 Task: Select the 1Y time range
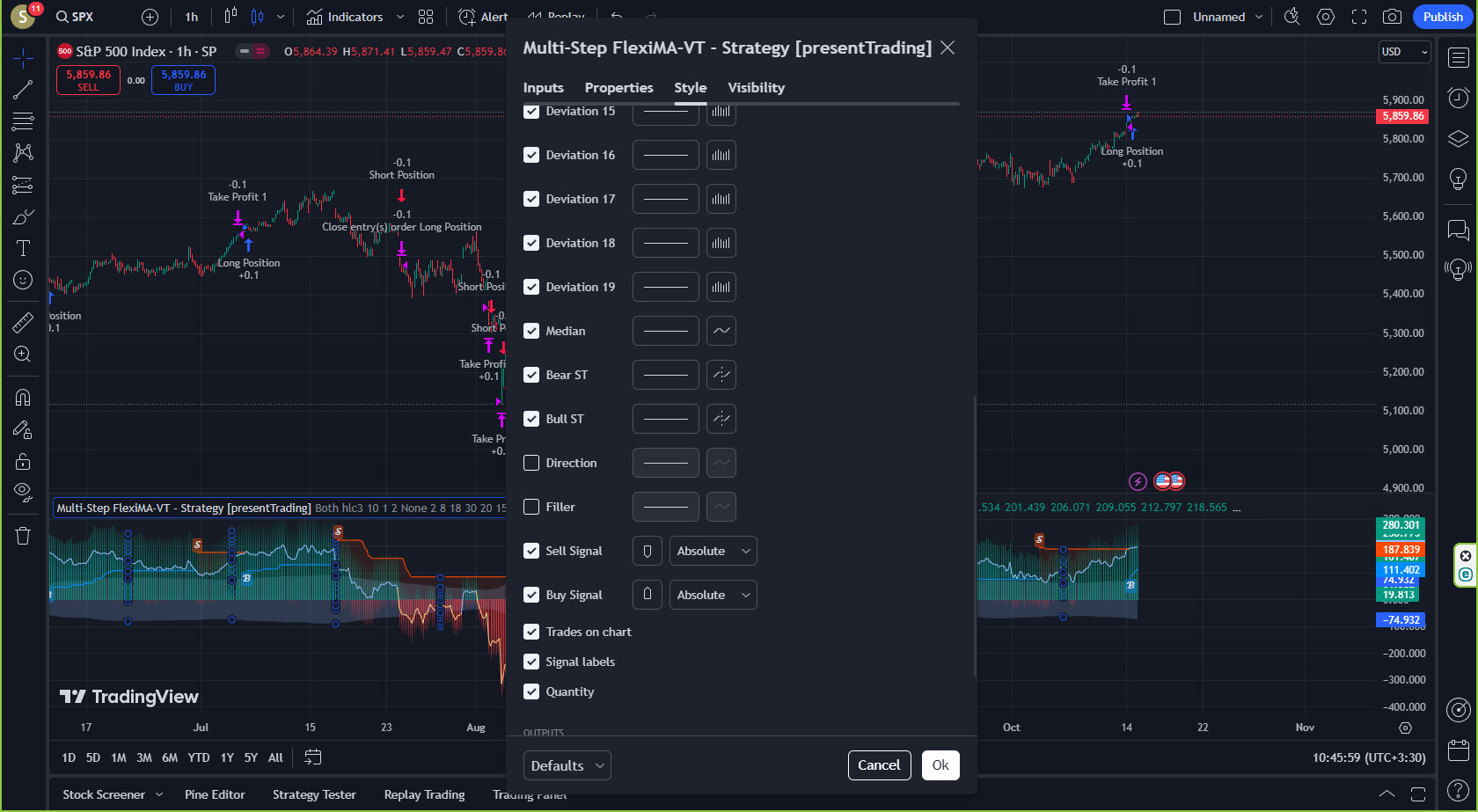click(x=227, y=757)
